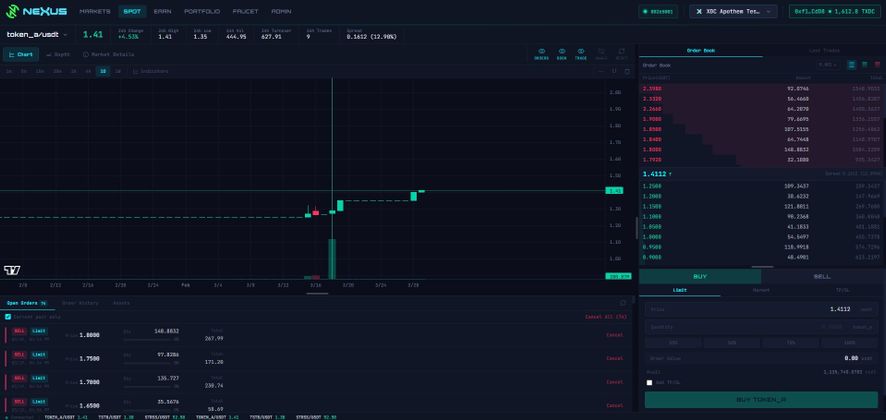
Task: Click the dimmed layout icon beside Trade
Action: pos(601,54)
